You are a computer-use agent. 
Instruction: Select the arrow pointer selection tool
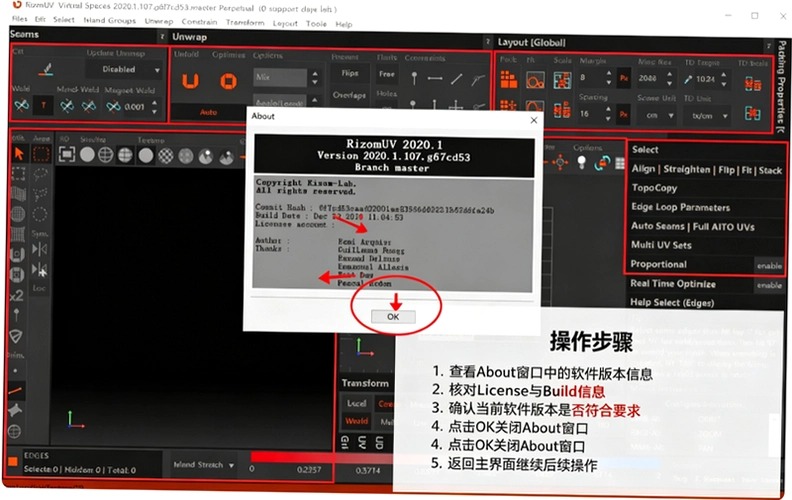point(19,153)
